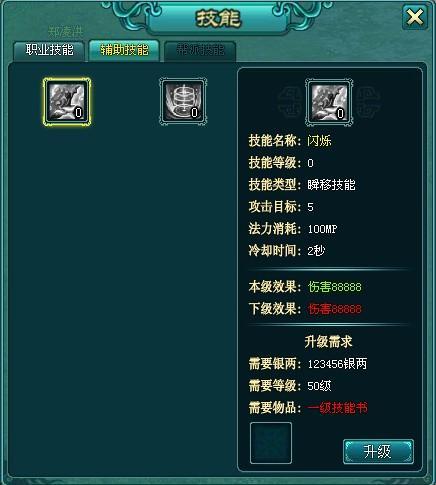Click the 123456银两 cost value
Image resolution: width=436 pixels, height=485 pixels.
point(337,364)
